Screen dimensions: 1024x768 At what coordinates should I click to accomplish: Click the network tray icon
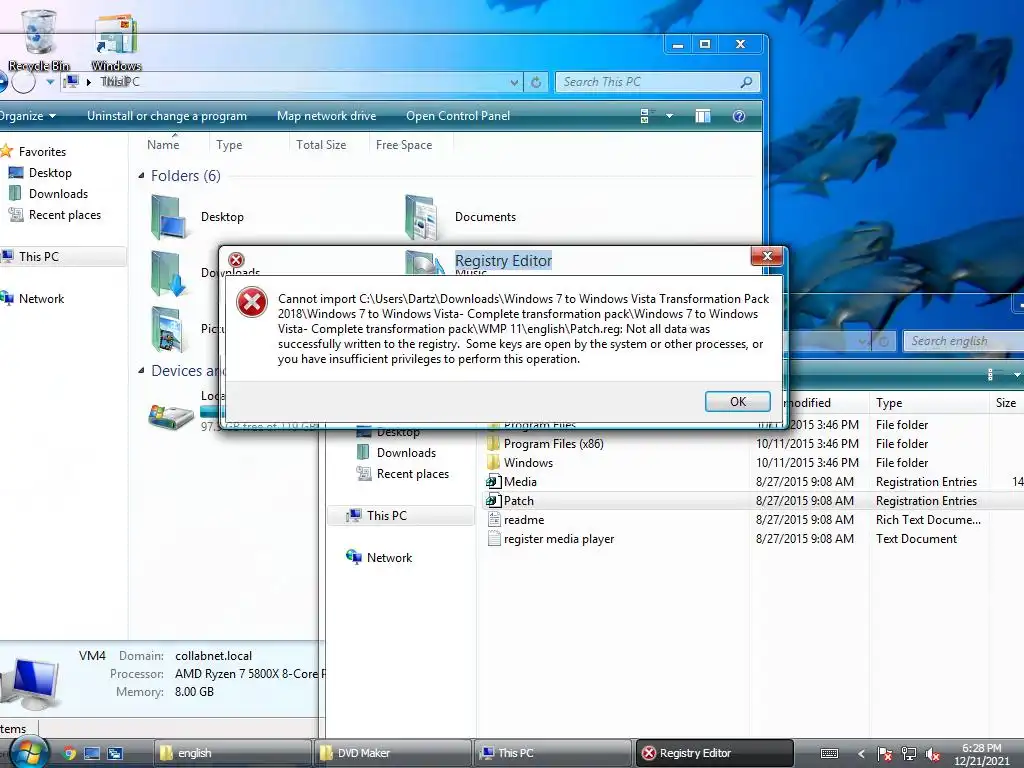point(908,754)
